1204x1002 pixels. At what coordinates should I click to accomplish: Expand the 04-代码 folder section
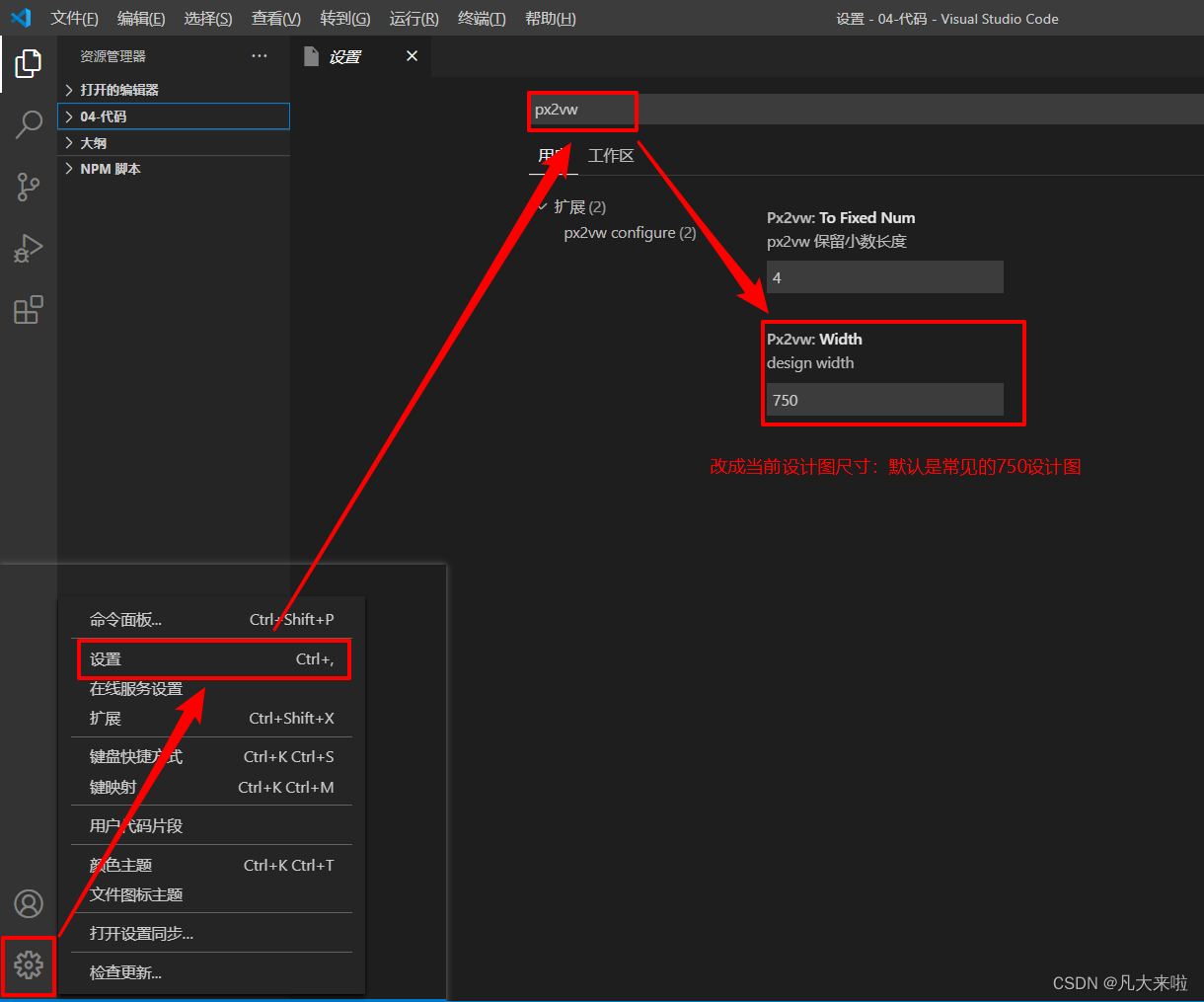tap(174, 116)
